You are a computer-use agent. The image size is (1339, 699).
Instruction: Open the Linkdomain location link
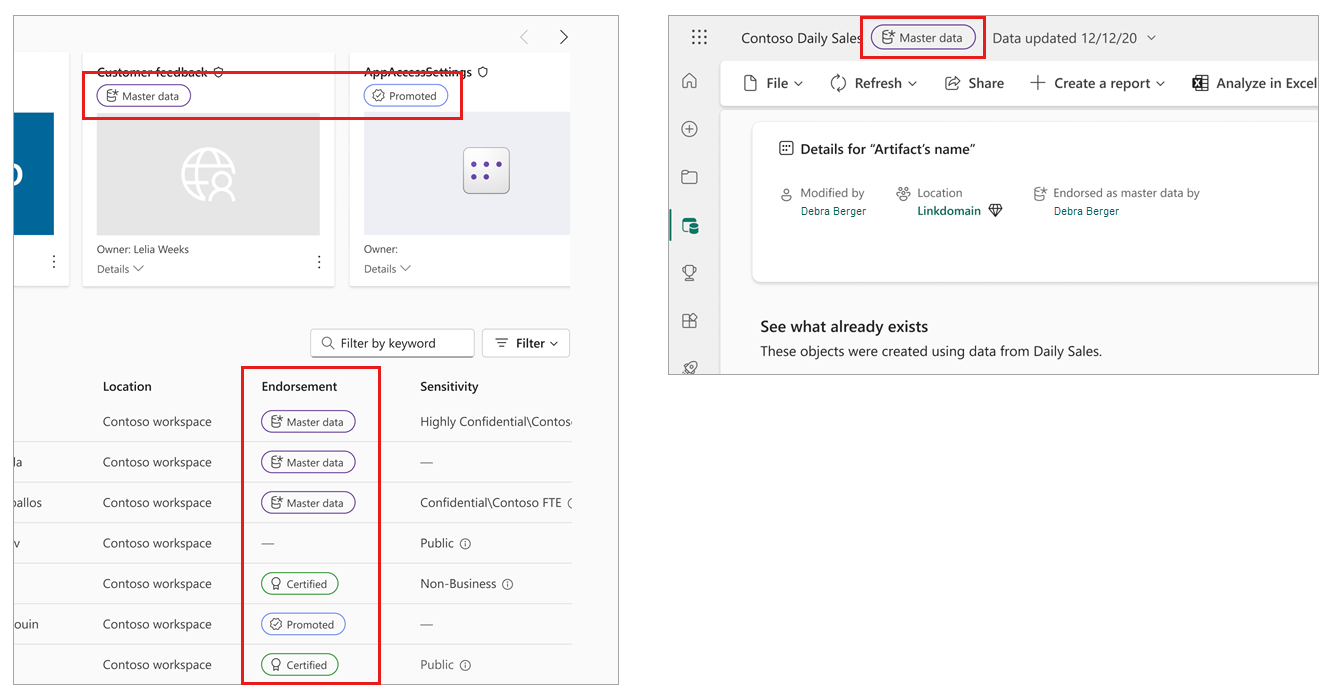(948, 211)
